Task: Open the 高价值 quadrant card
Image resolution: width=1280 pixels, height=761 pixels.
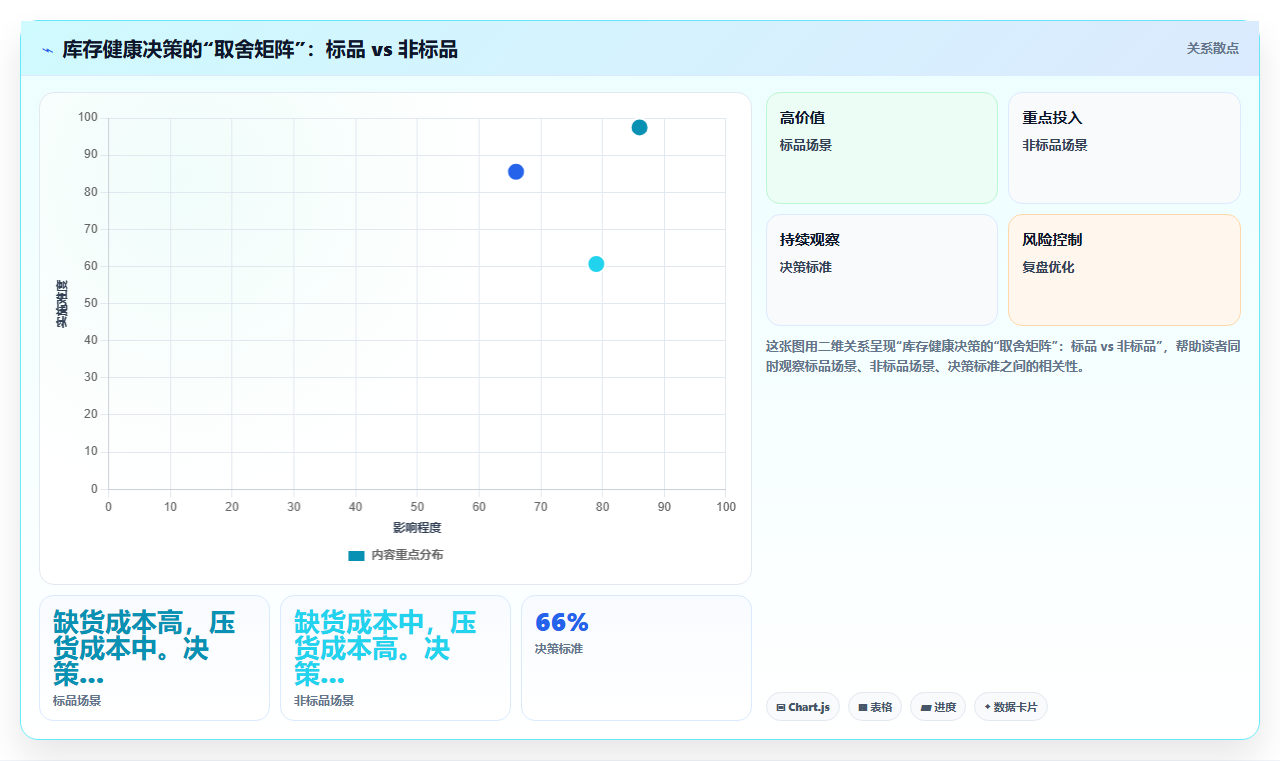Action: [x=882, y=148]
